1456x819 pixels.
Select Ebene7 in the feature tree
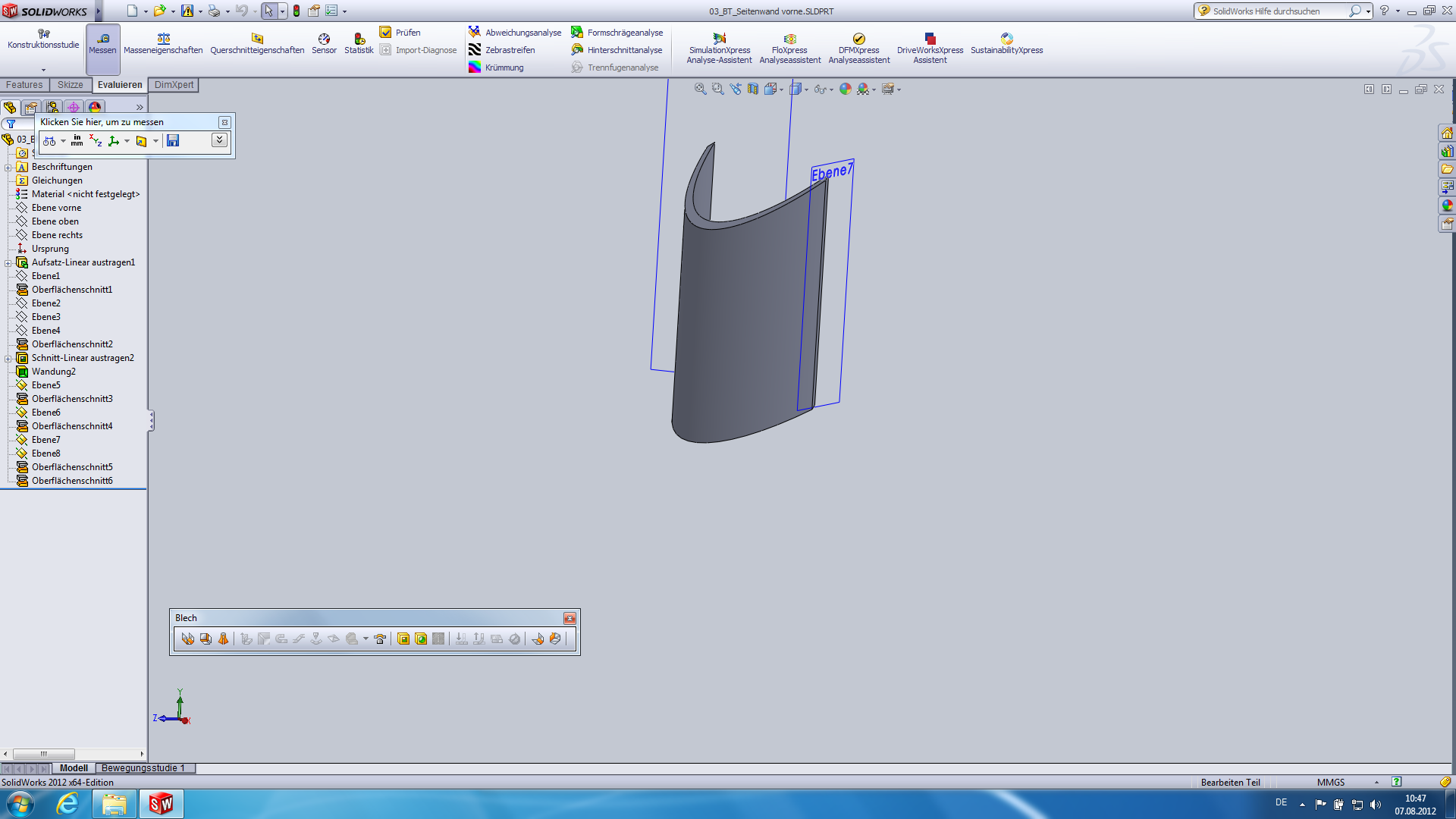45,440
